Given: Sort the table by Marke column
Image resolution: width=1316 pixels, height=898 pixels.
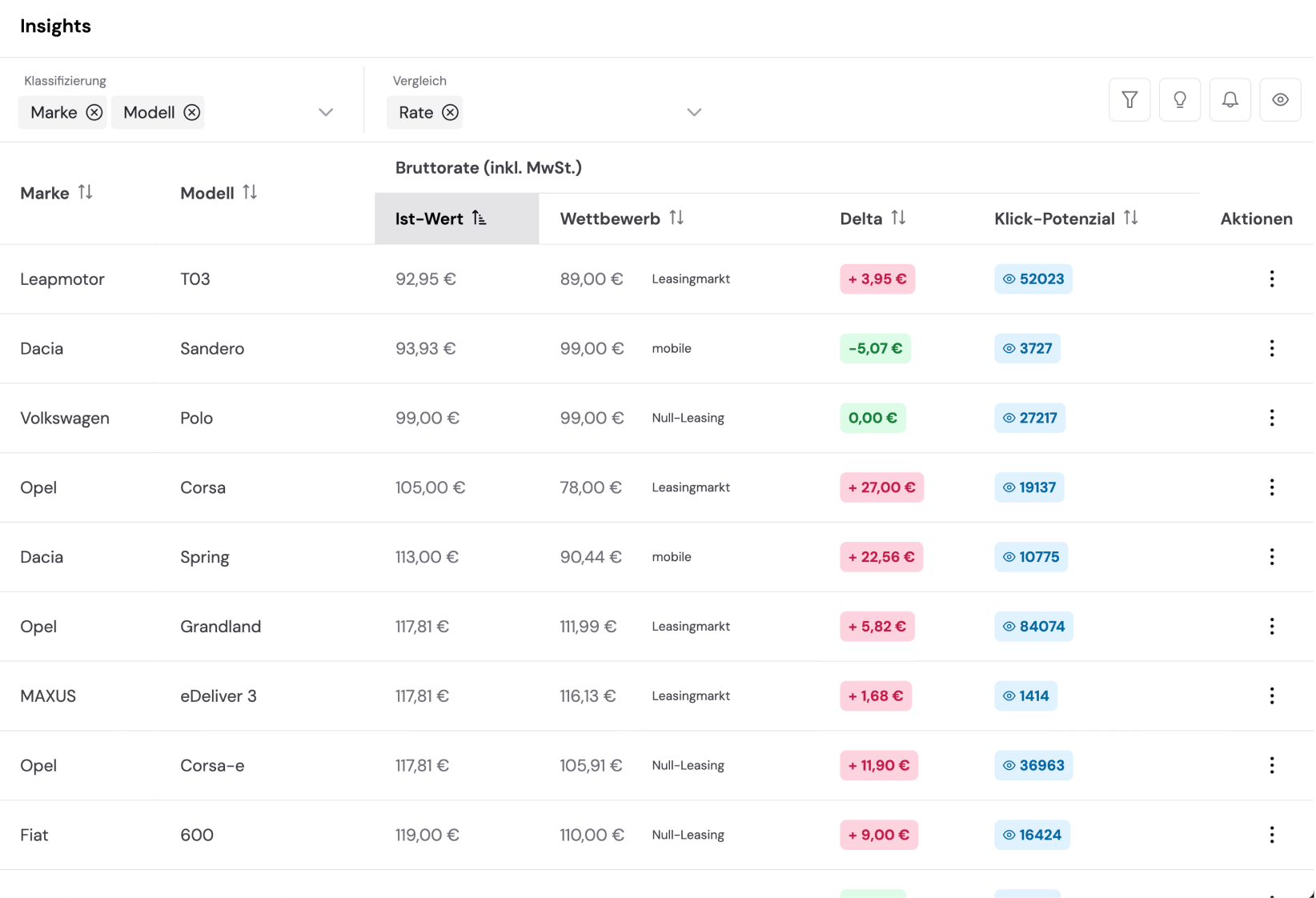Looking at the screenshot, I should click(x=85, y=193).
